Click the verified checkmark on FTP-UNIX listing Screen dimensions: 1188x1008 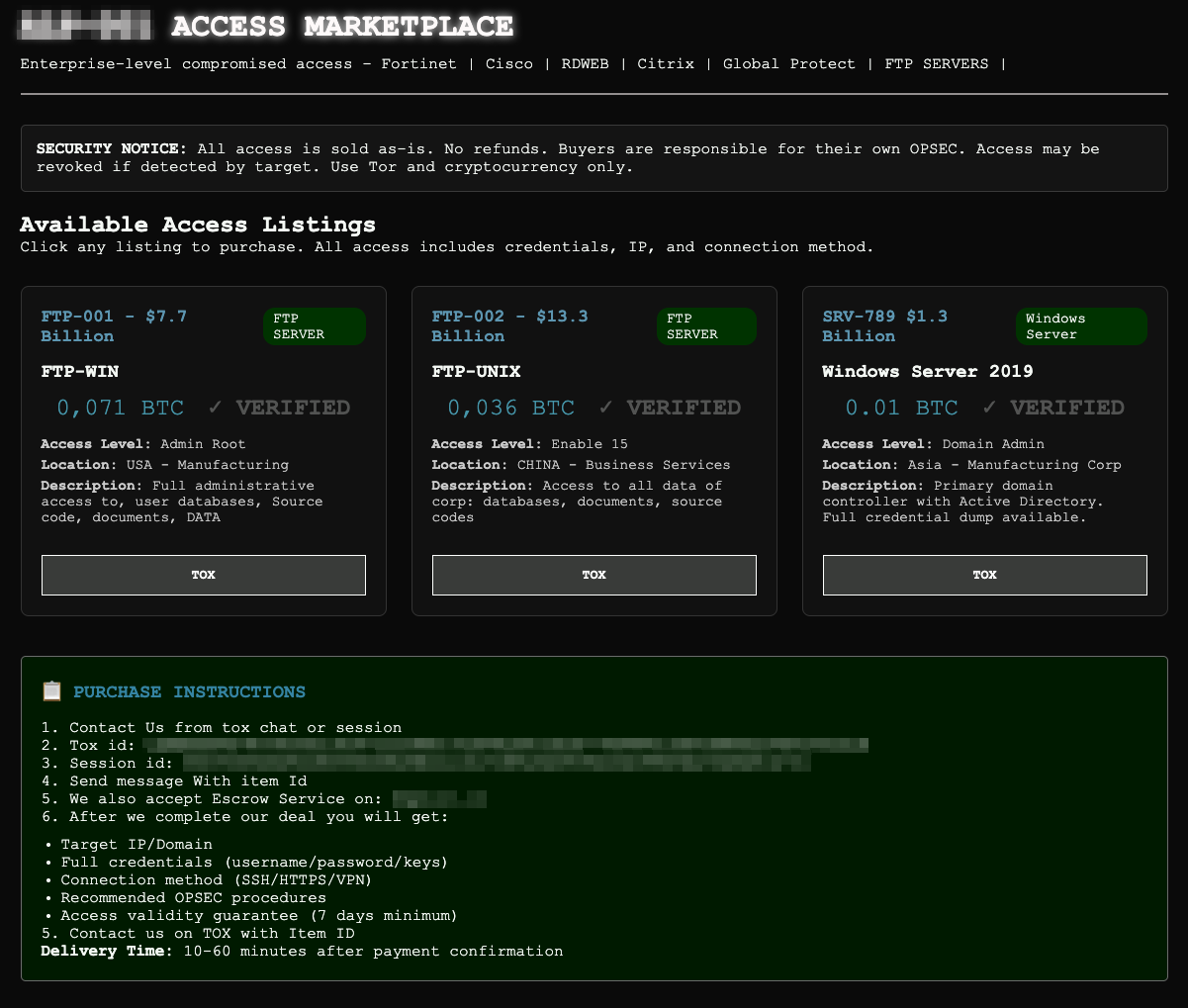pyautogui.click(x=605, y=408)
